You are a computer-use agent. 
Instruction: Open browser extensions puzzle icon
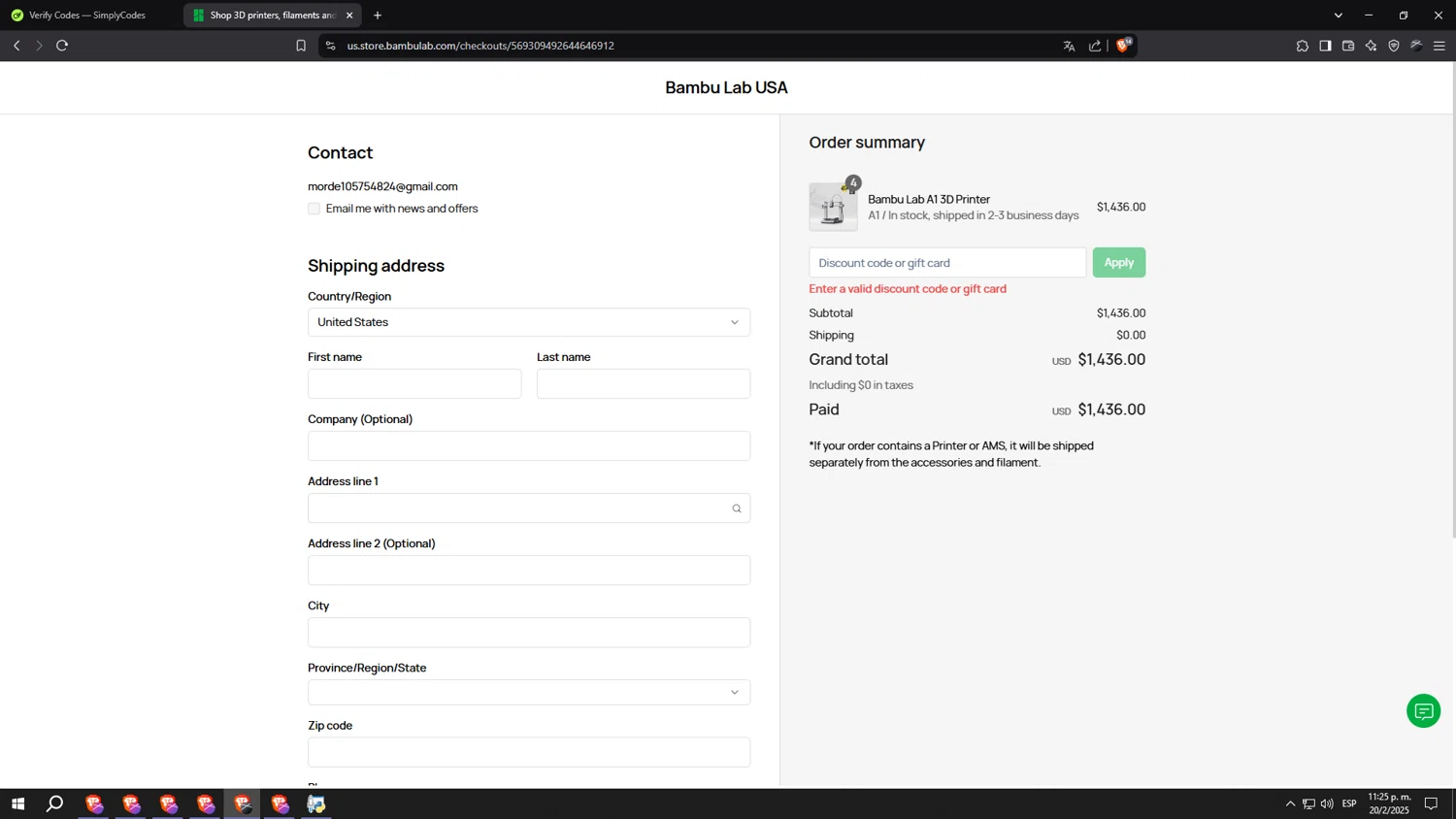pos(1303,46)
